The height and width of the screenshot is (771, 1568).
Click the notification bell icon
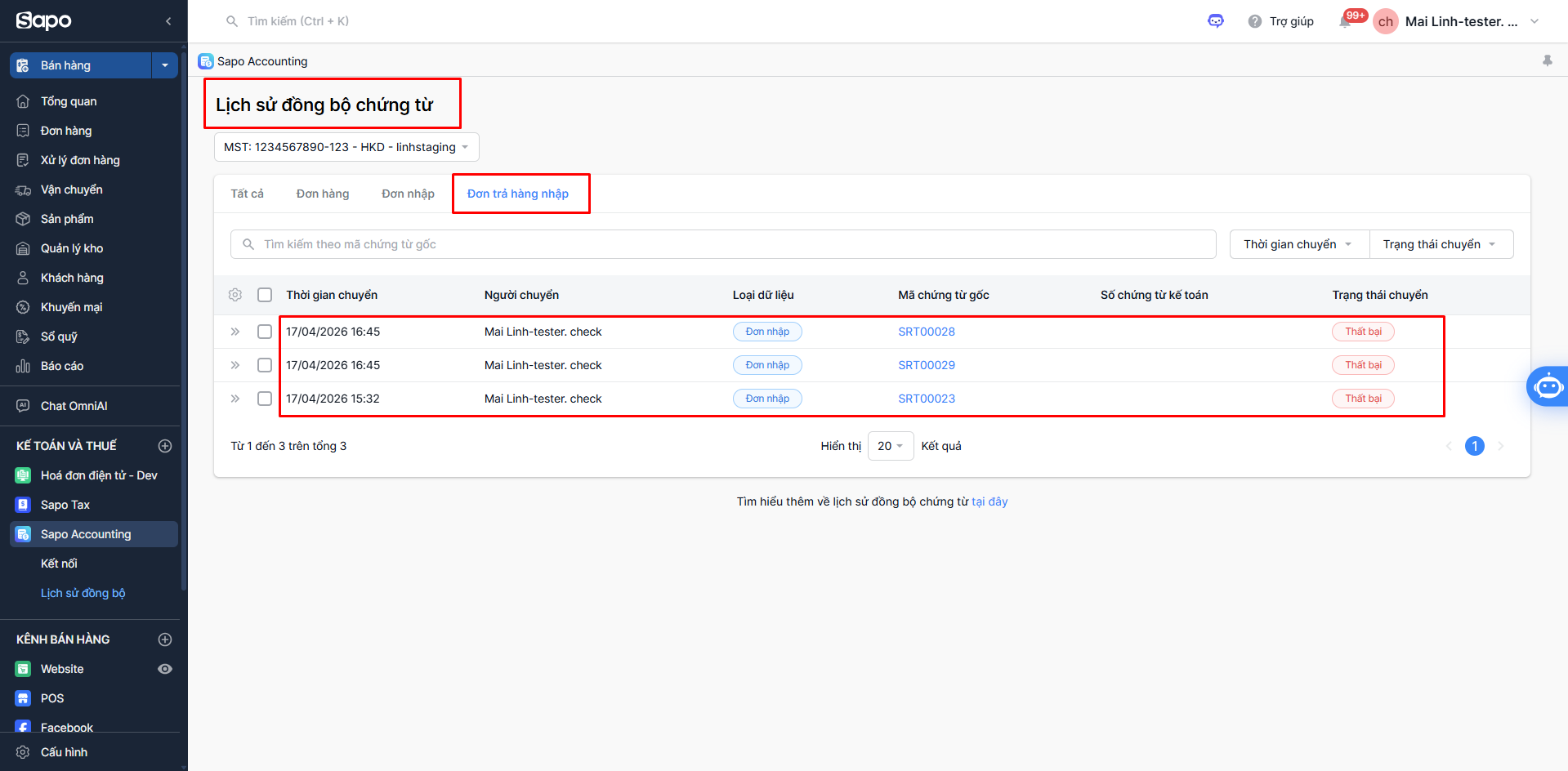pyautogui.click(x=1345, y=22)
